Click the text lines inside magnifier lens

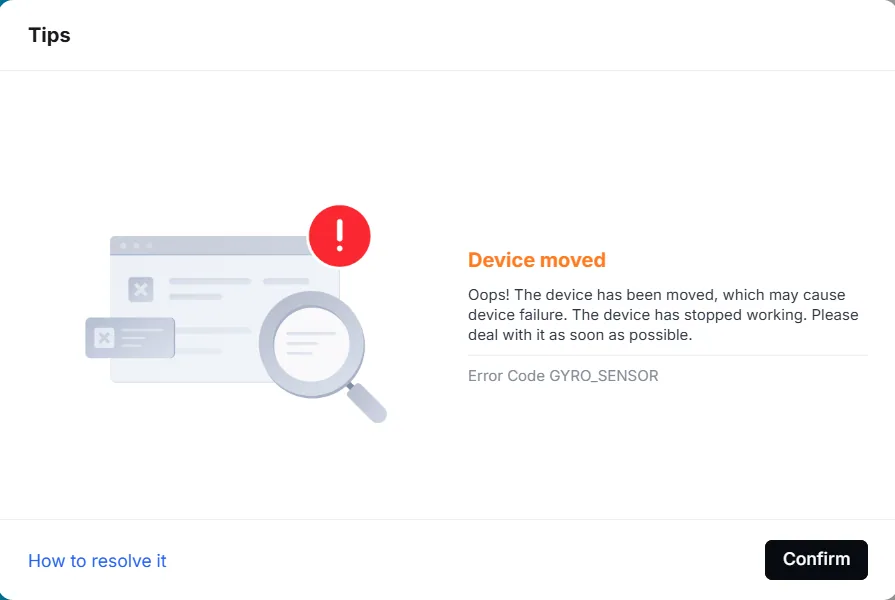(310, 343)
